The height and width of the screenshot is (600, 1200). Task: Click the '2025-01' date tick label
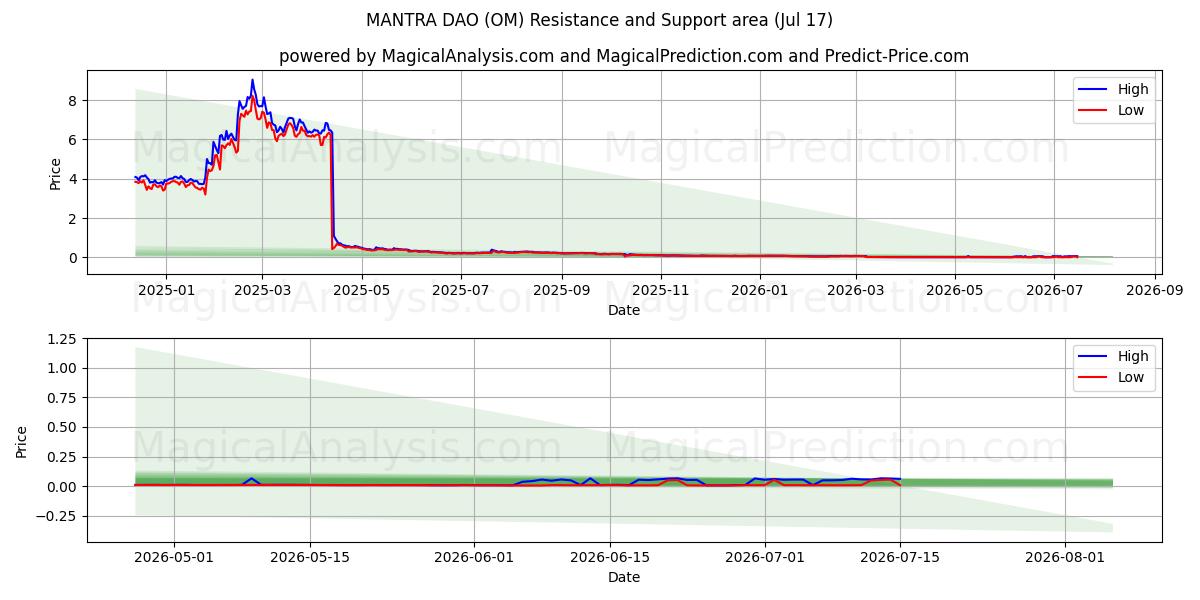(165, 290)
